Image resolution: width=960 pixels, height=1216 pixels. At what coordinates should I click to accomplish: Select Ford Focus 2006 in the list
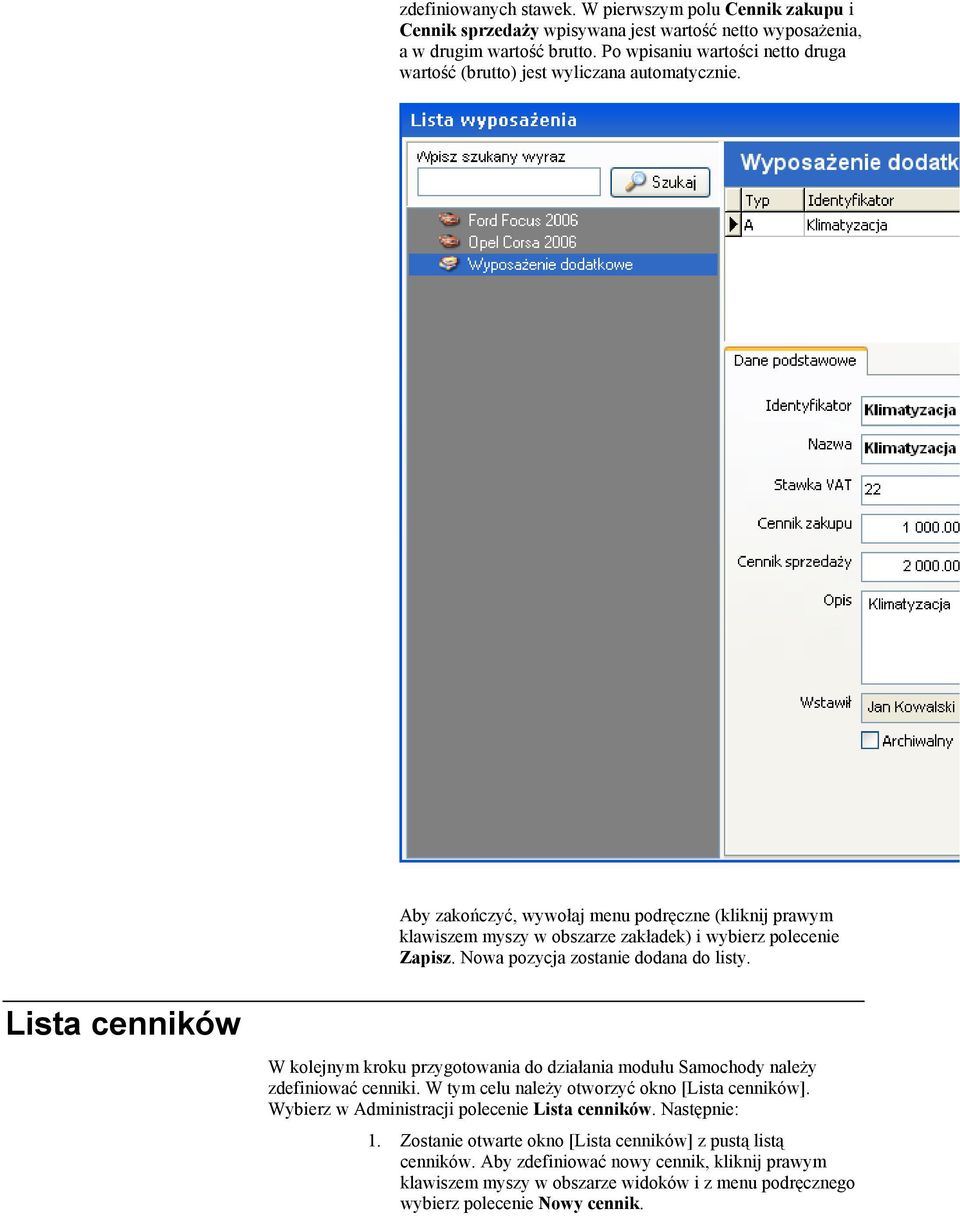pyautogui.click(x=523, y=220)
